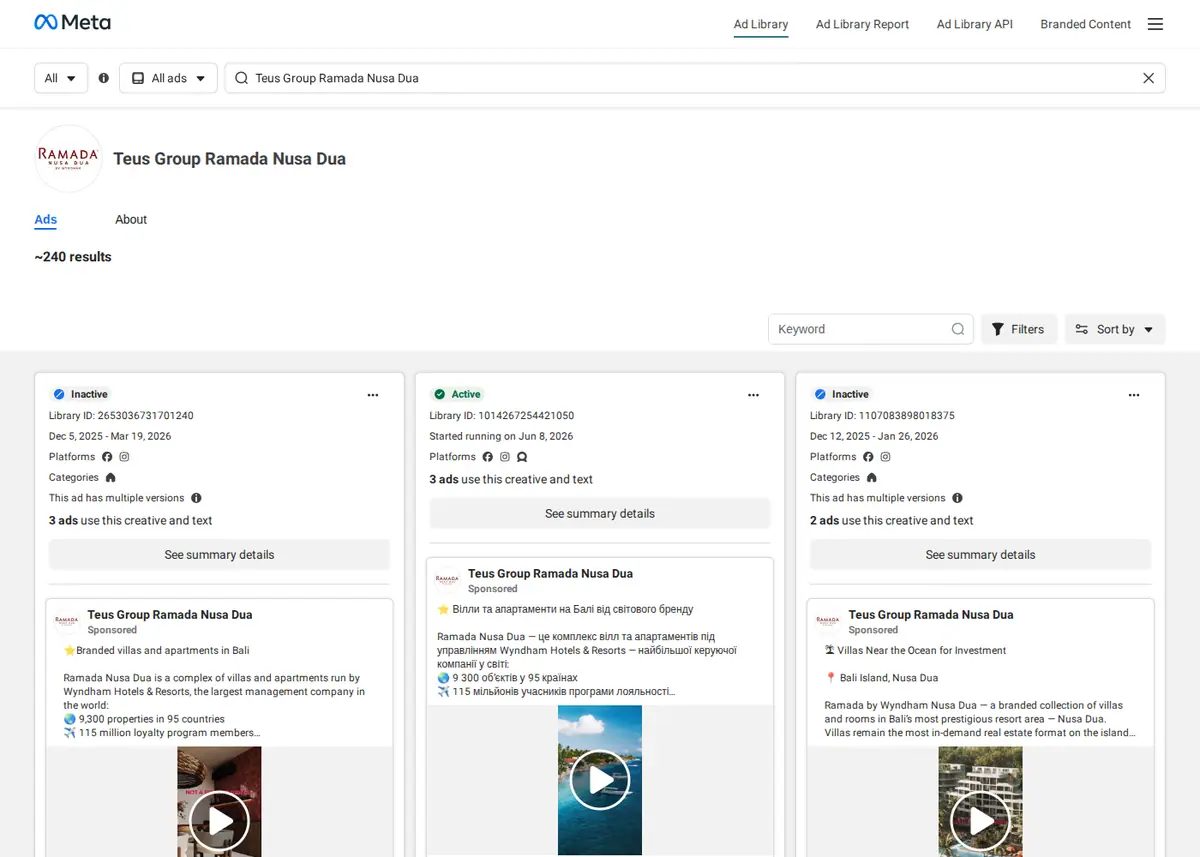1200x857 pixels.
Task: Click Instagram platform icon on ad 1107083898018375
Action: [885, 457]
